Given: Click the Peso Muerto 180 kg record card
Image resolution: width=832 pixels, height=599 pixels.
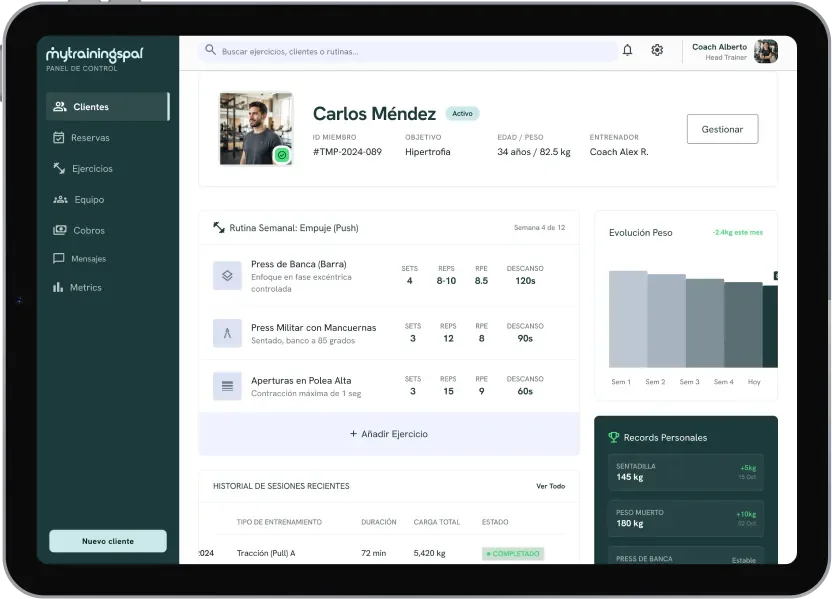Looking at the screenshot, I should point(686,518).
